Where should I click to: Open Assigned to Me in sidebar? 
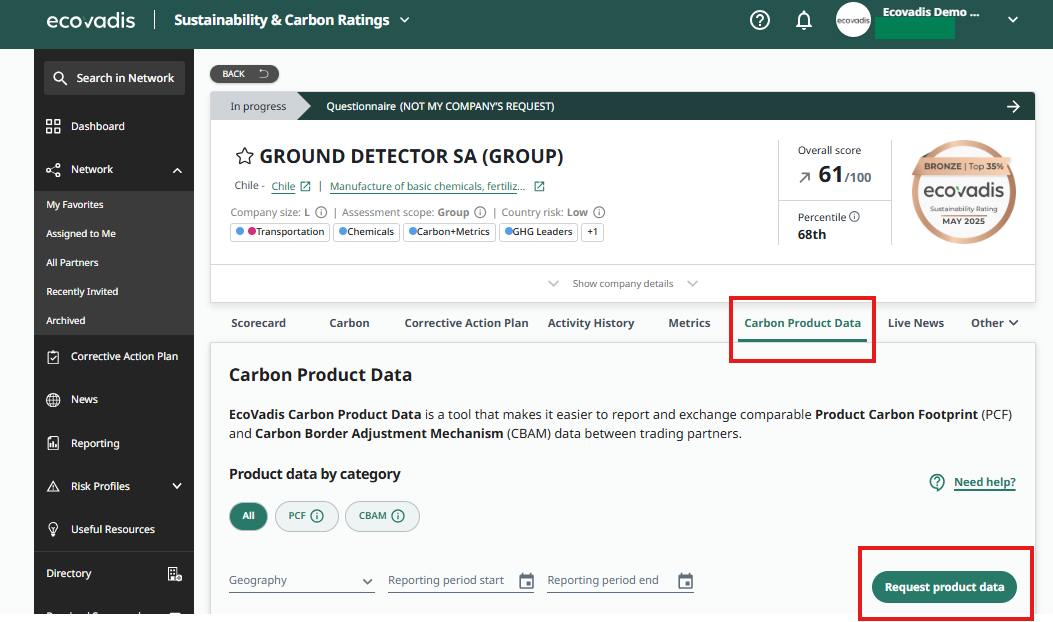pyautogui.click(x=81, y=234)
